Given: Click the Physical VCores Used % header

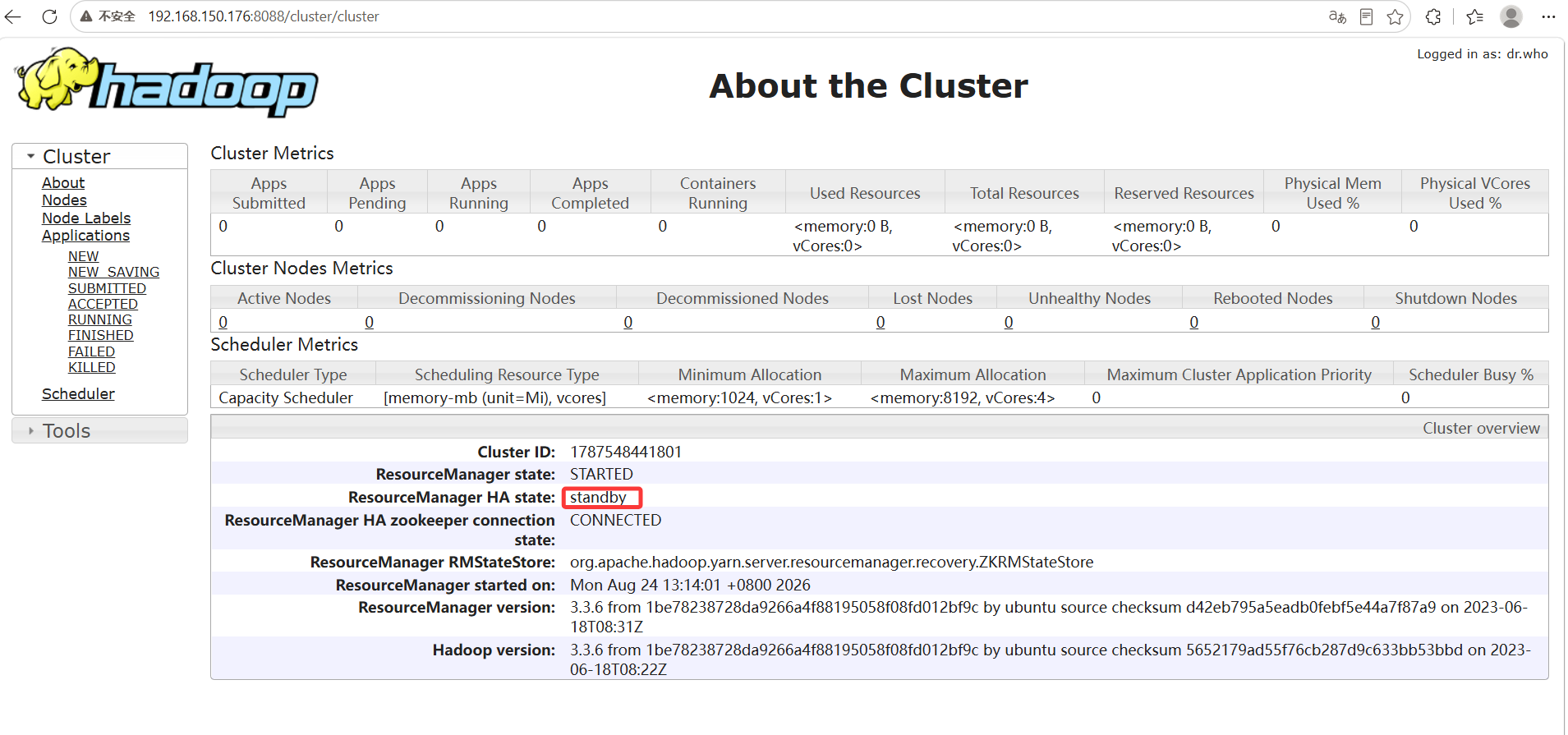Looking at the screenshot, I should (1475, 193).
